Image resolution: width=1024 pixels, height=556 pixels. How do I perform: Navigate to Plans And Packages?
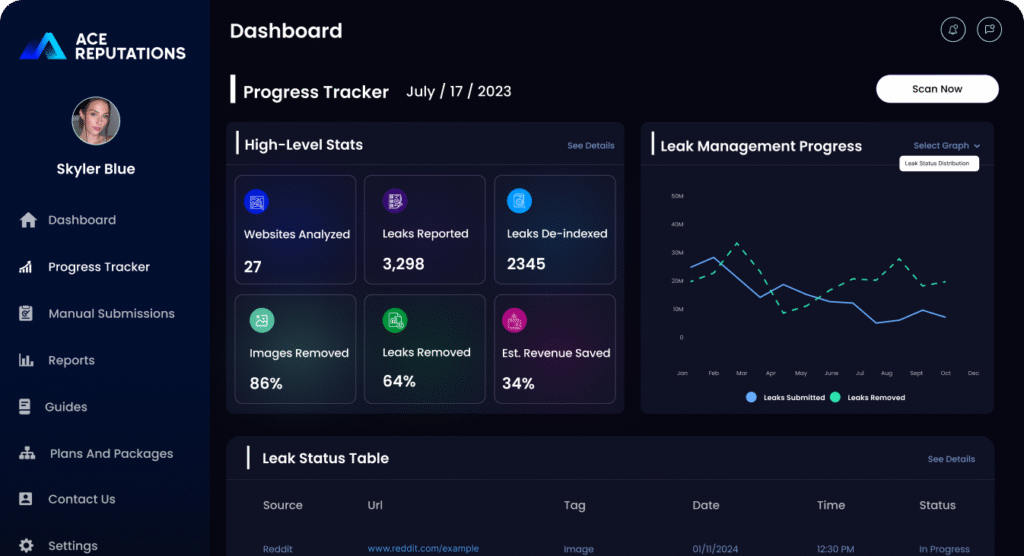[x=111, y=454]
